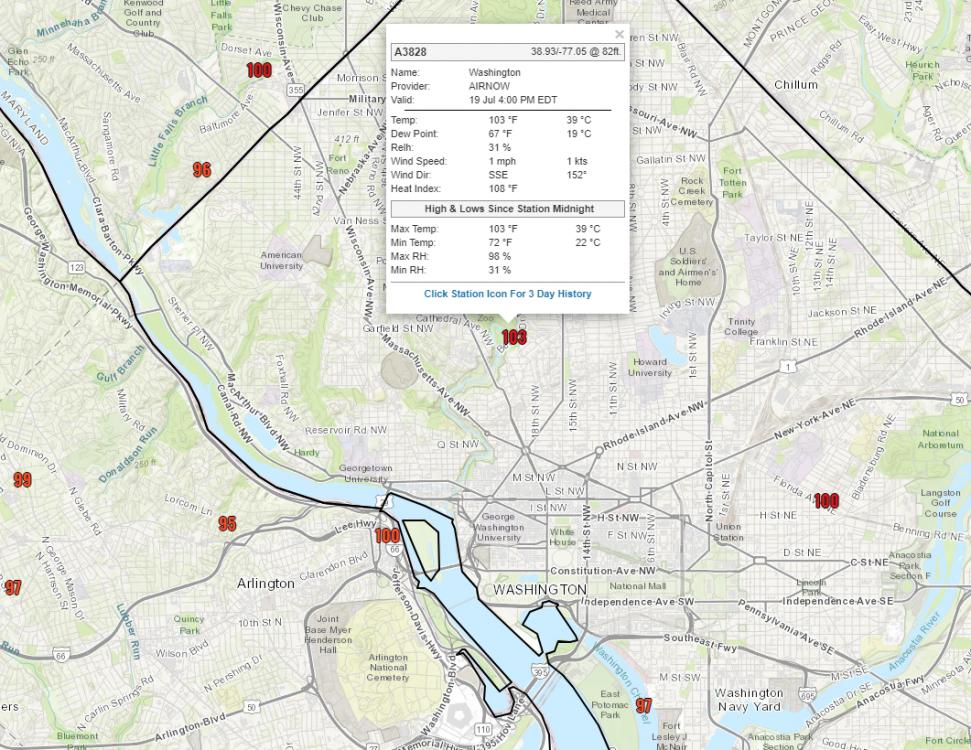The width and height of the screenshot is (971, 750).
Task: Click the High & Lows Since Station Midnight header
Action: point(507,208)
